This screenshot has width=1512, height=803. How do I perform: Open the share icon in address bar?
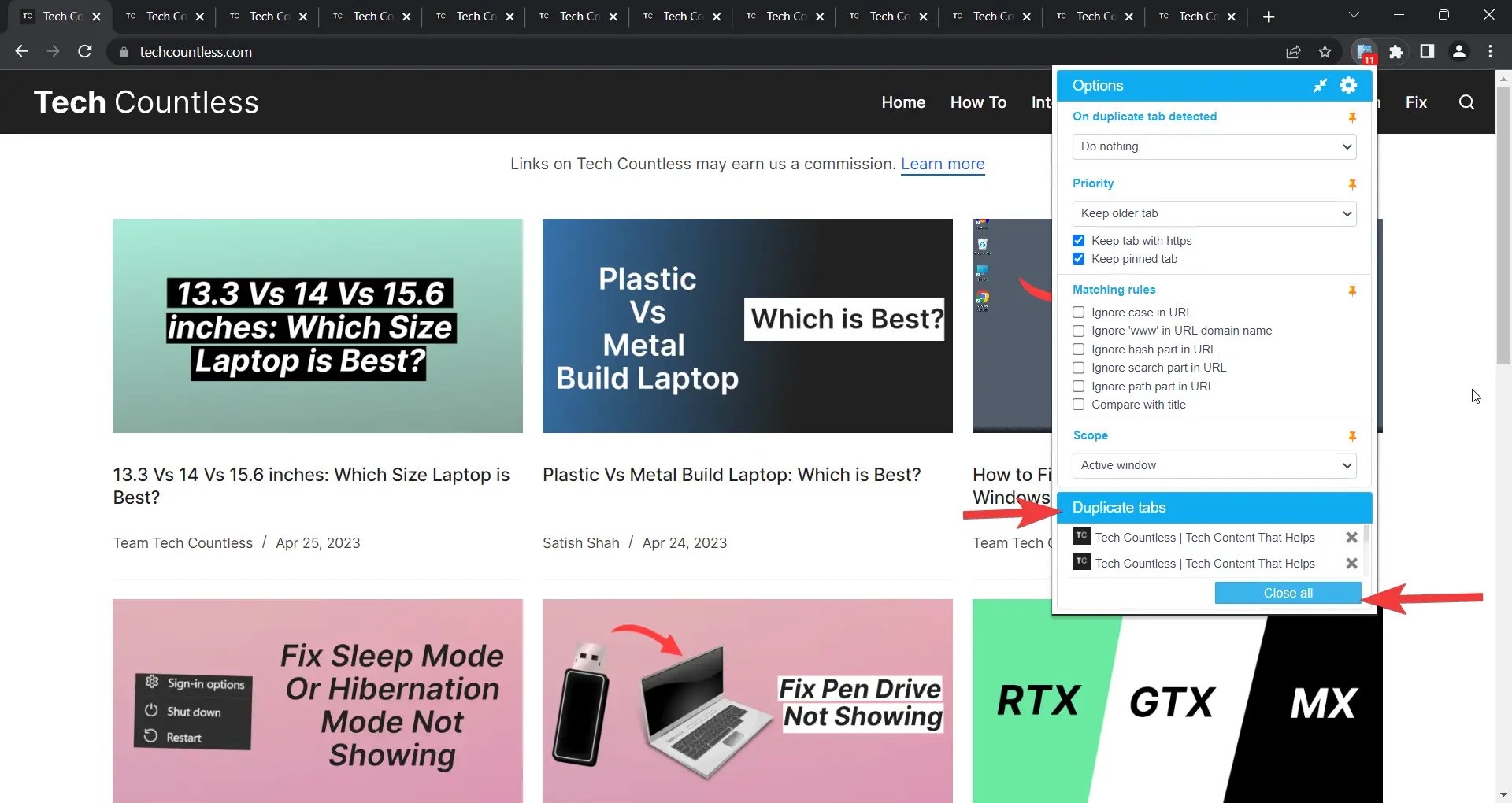[x=1294, y=51]
